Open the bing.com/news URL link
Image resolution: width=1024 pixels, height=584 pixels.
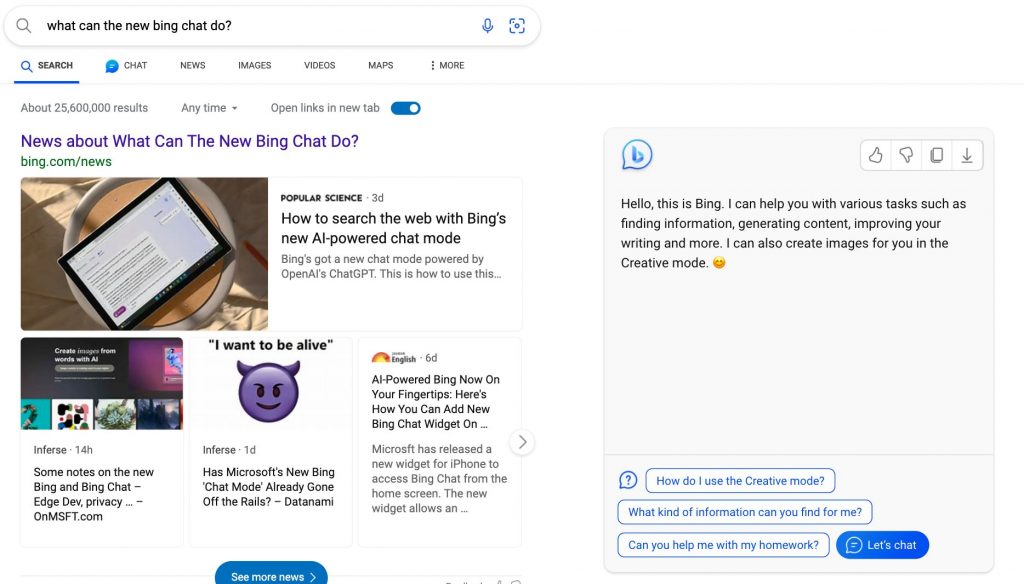66,161
